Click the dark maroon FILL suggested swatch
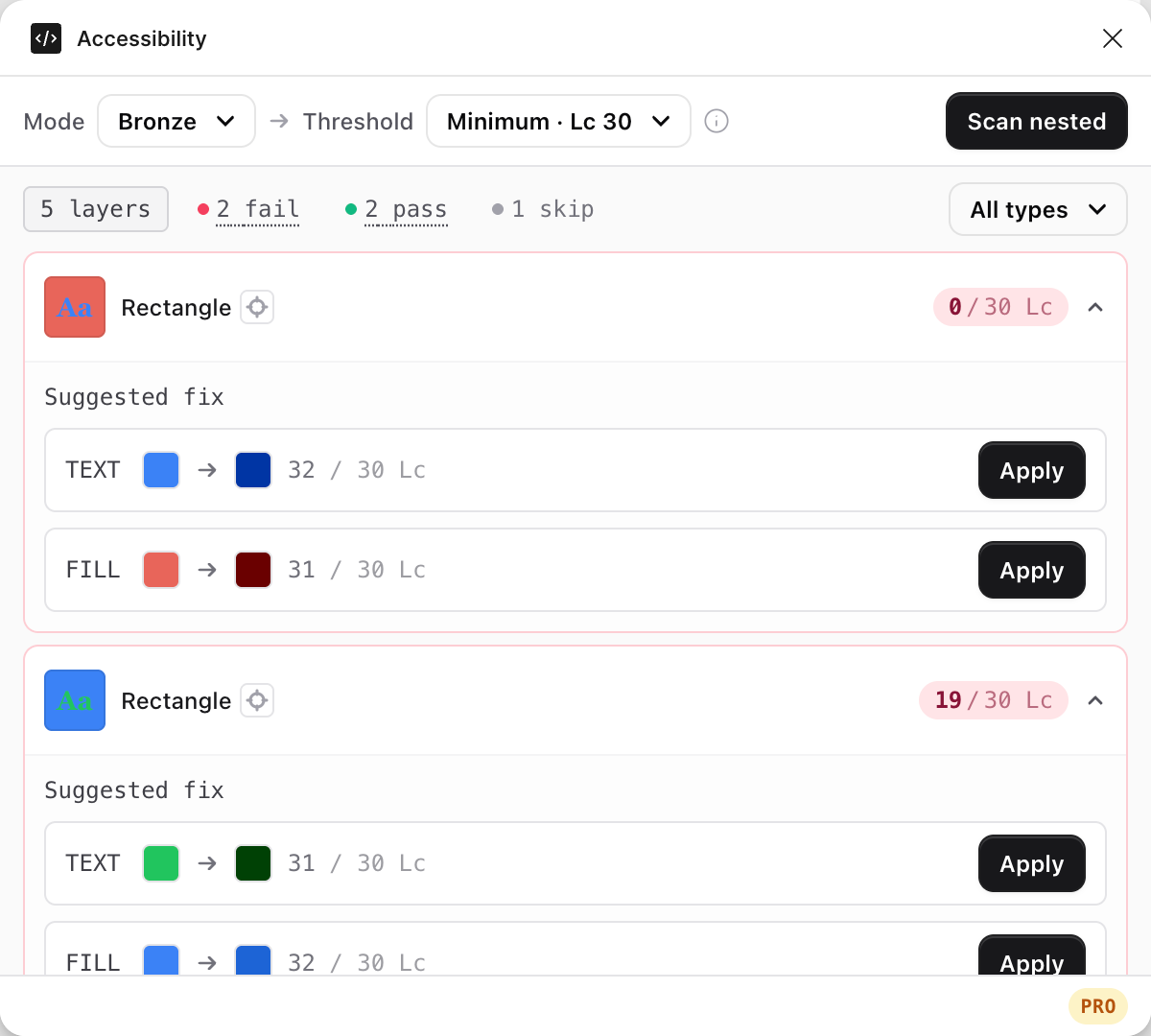Screen dimensions: 1151x1036 pos(253,570)
